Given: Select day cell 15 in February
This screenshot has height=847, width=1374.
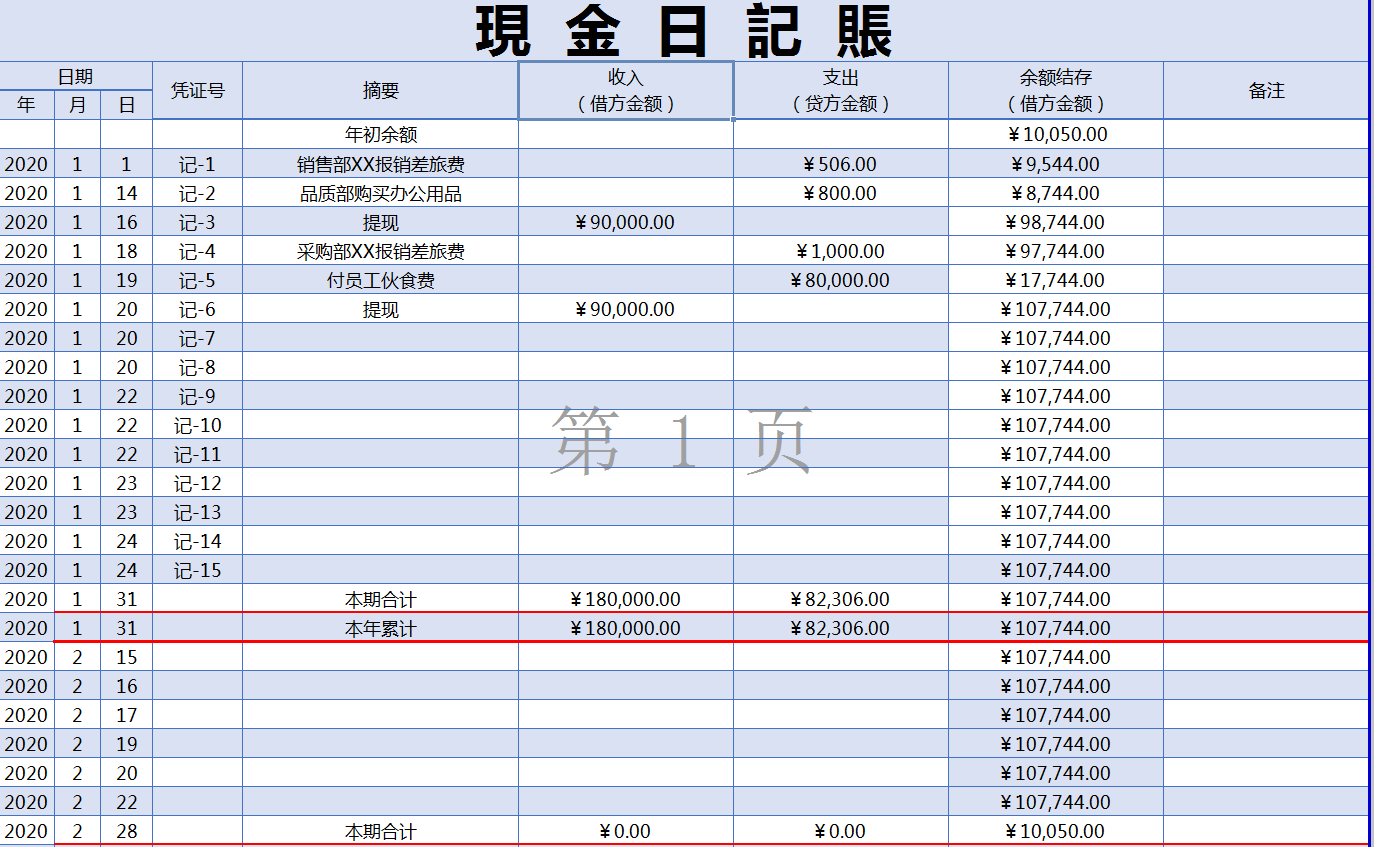Looking at the screenshot, I should click(x=127, y=657).
